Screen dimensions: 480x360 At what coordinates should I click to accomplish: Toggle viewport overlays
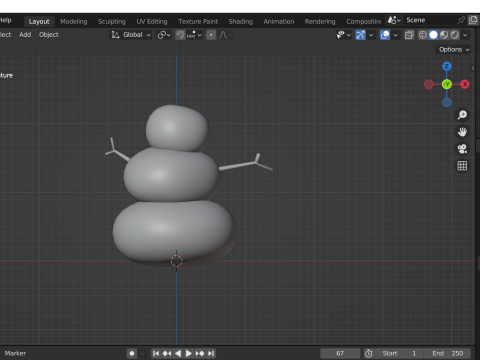pos(385,35)
